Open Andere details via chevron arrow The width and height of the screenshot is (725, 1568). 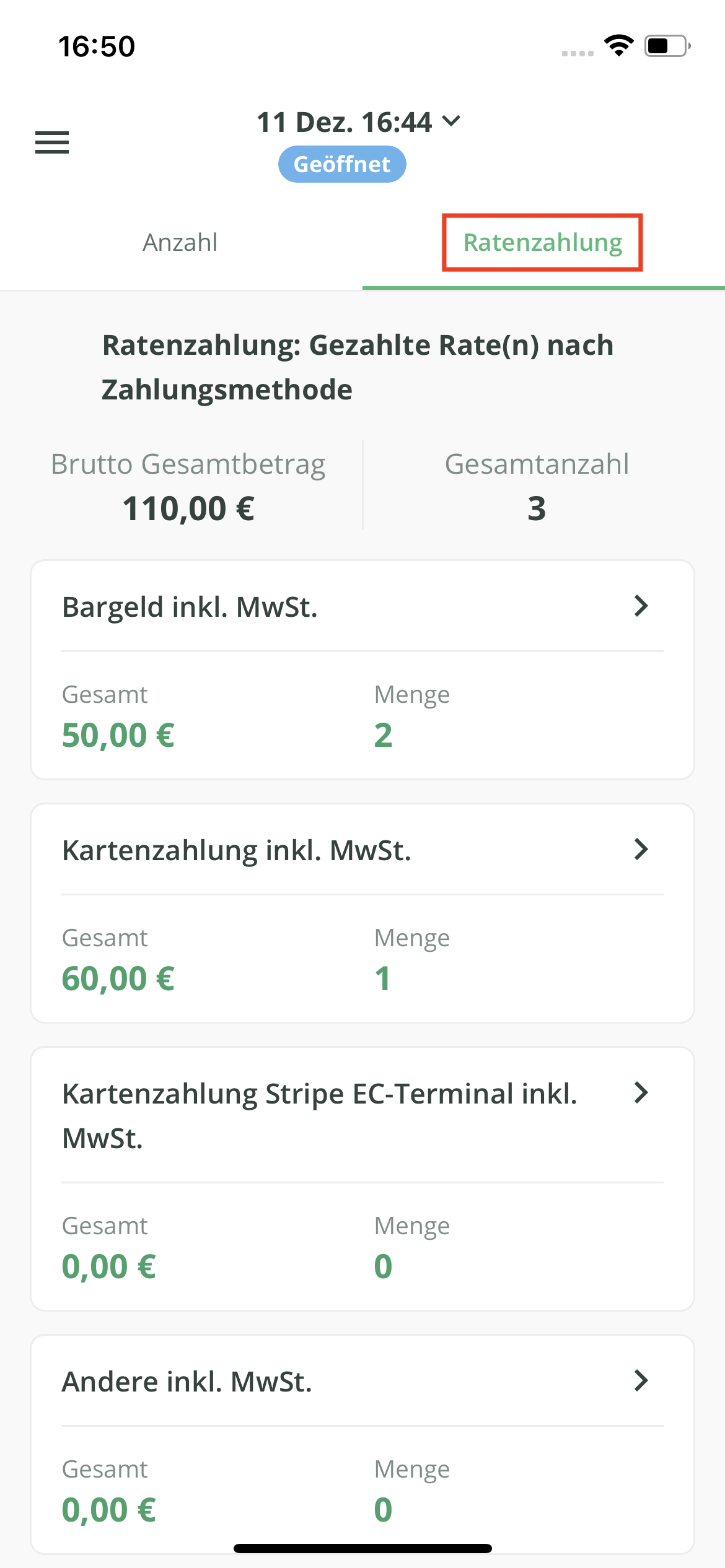coord(641,1380)
